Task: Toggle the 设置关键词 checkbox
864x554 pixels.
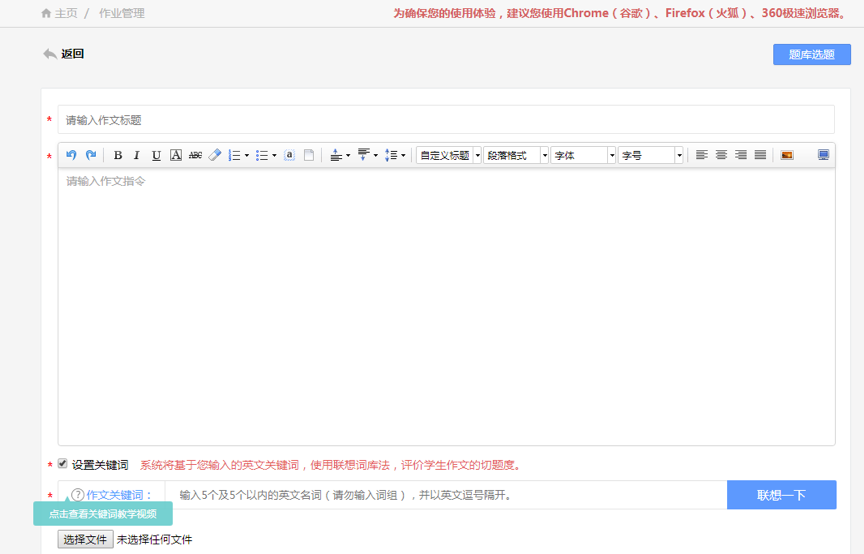Action: tap(63, 464)
